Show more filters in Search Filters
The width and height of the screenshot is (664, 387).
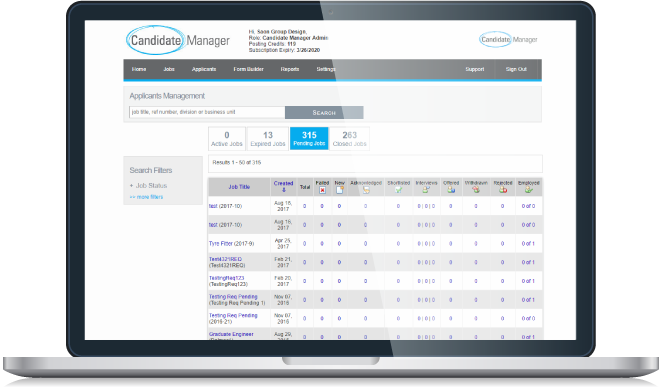pyautogui.click(x=146, y=197)
